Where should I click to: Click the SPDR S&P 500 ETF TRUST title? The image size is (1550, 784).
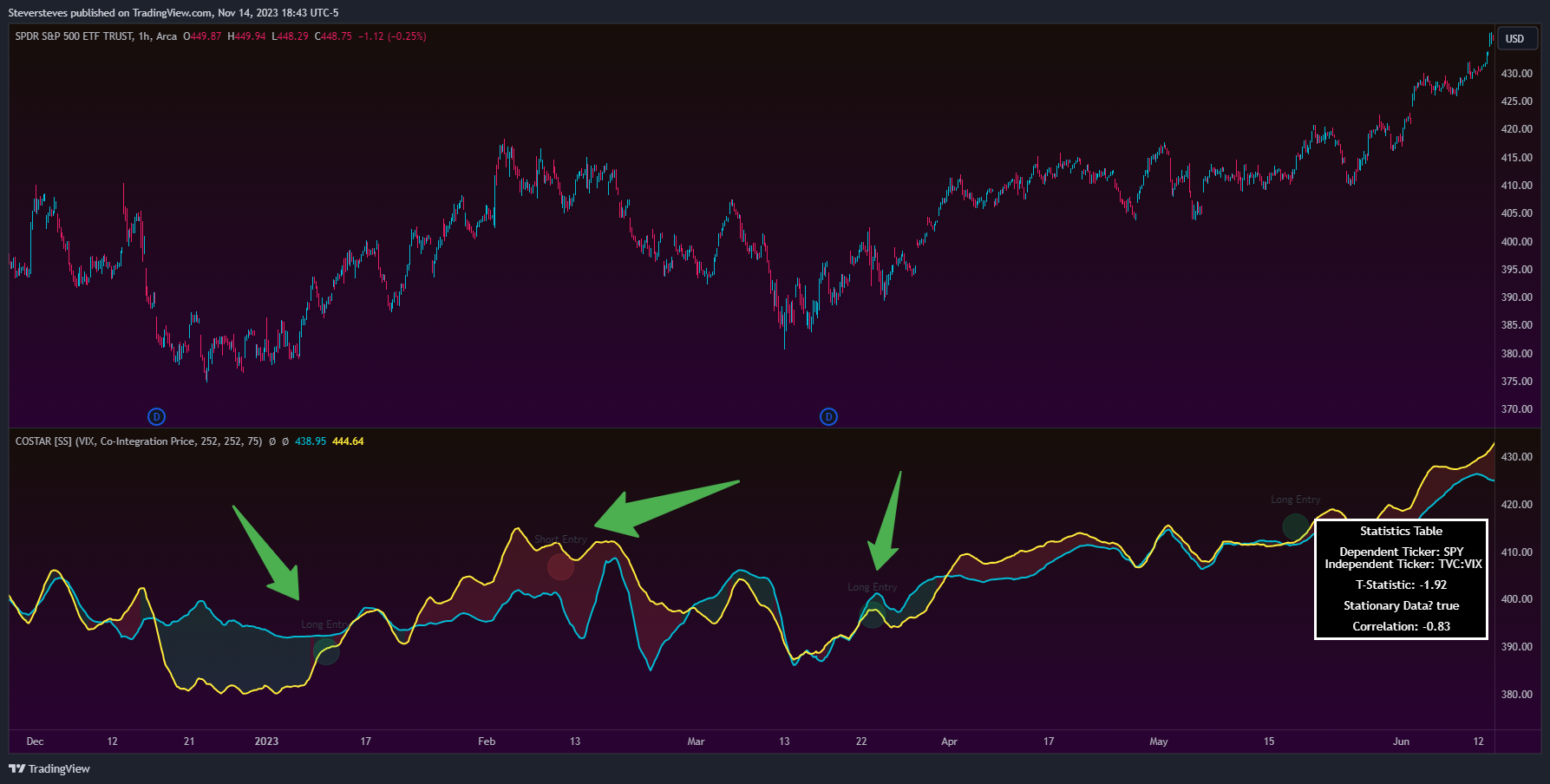pos(75,36)
